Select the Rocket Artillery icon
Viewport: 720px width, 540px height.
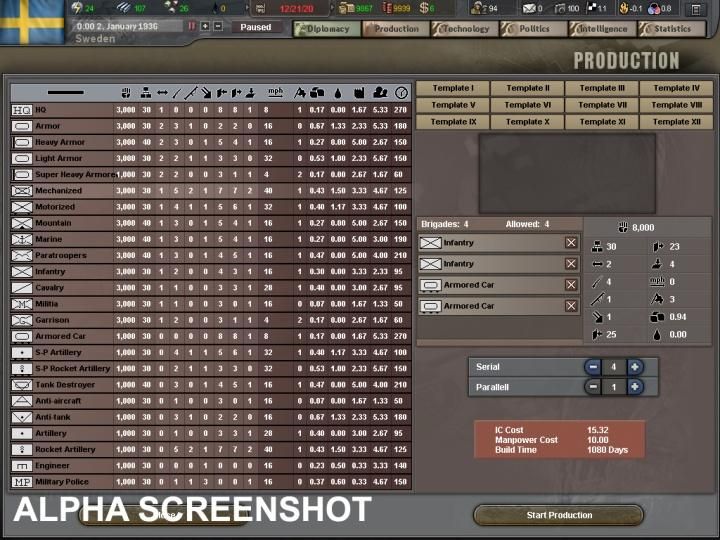tap(22, 450)
